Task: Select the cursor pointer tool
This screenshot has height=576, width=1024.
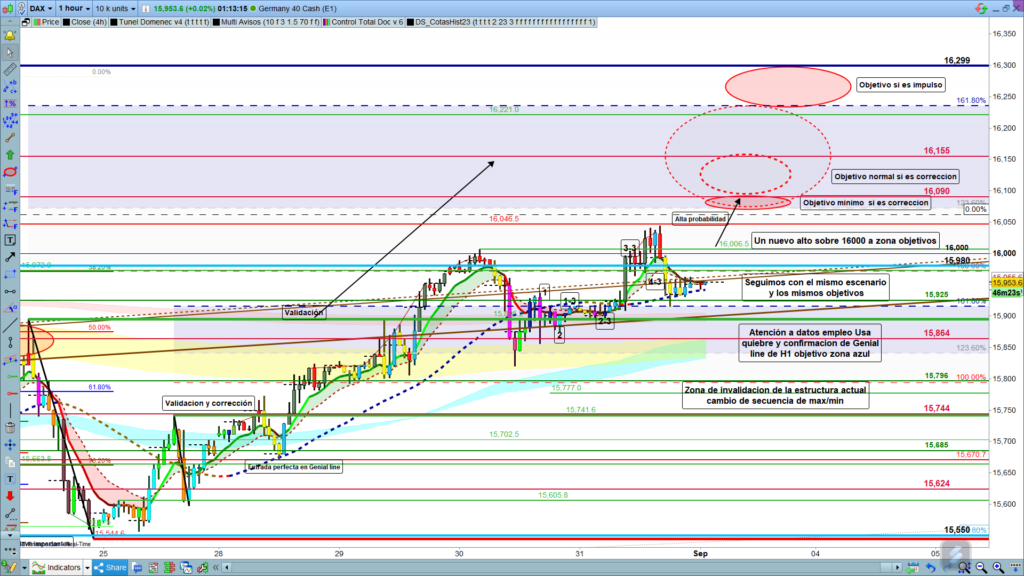Action: click(x=10, y=51)
